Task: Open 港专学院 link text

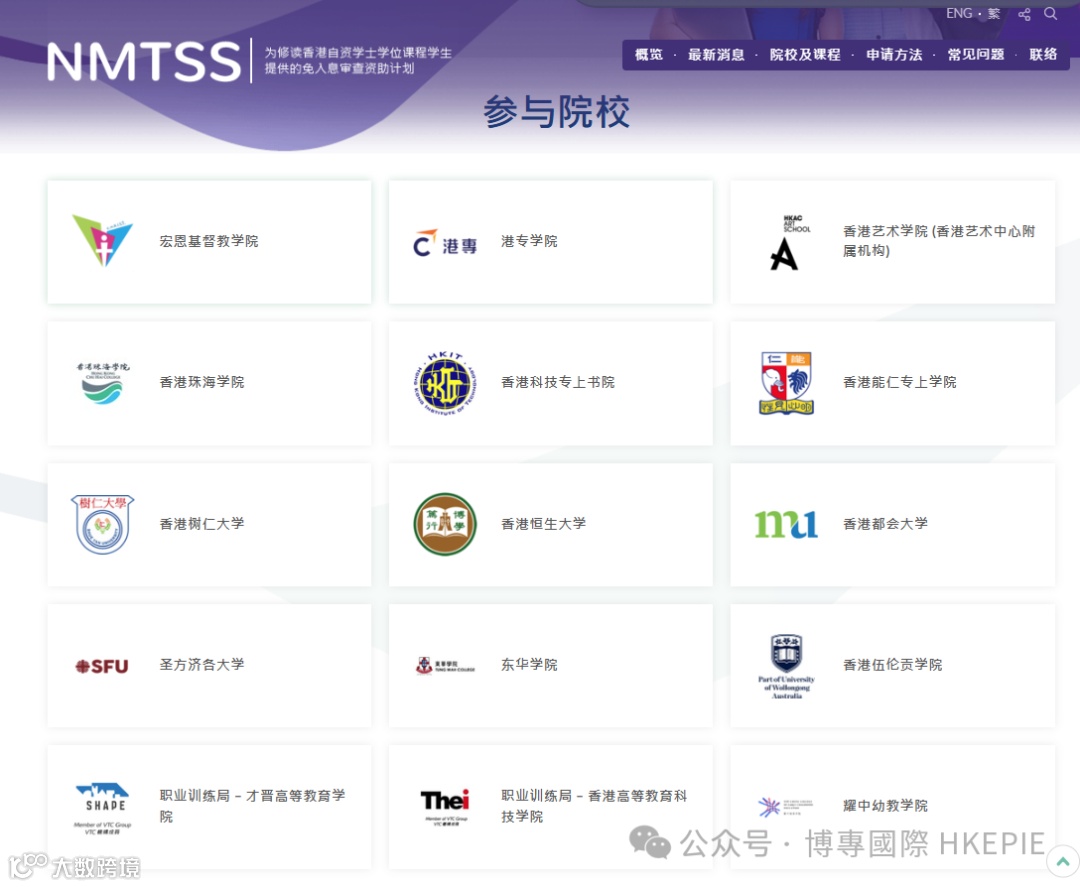Action: coord(529,241)
